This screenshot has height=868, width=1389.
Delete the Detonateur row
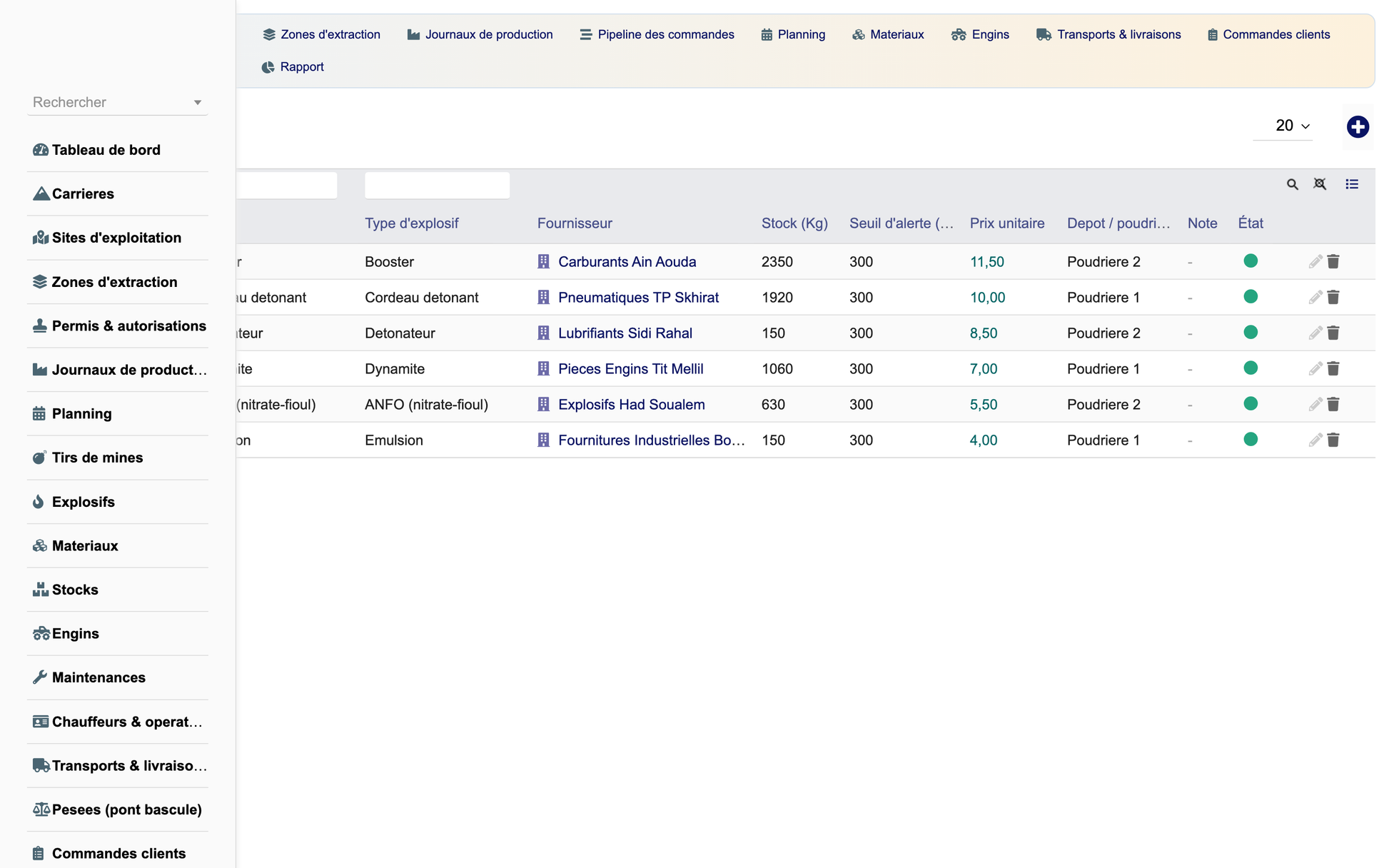coord(1333,333)
